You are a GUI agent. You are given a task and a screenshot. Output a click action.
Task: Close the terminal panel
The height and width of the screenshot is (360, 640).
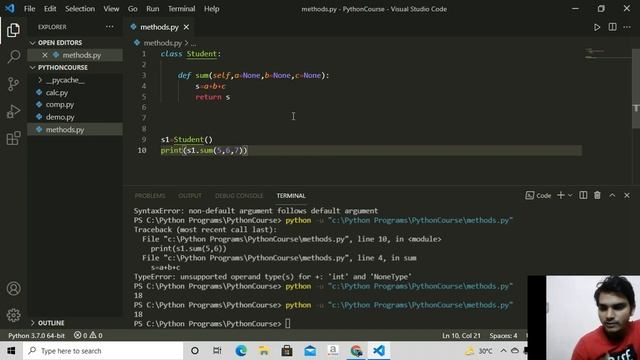[627, 196]
